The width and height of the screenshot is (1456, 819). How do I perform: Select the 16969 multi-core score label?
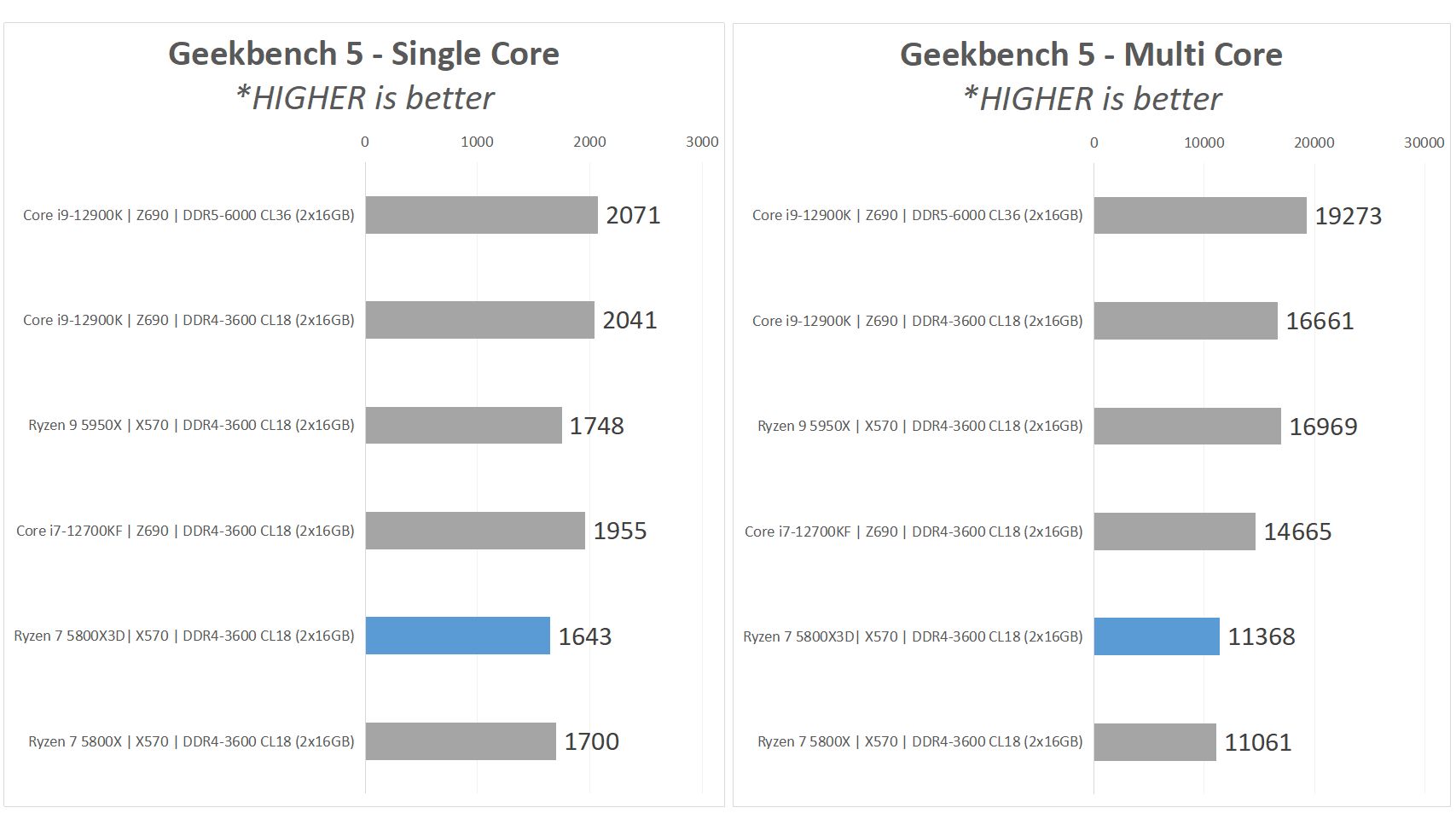coord(1322,427)
